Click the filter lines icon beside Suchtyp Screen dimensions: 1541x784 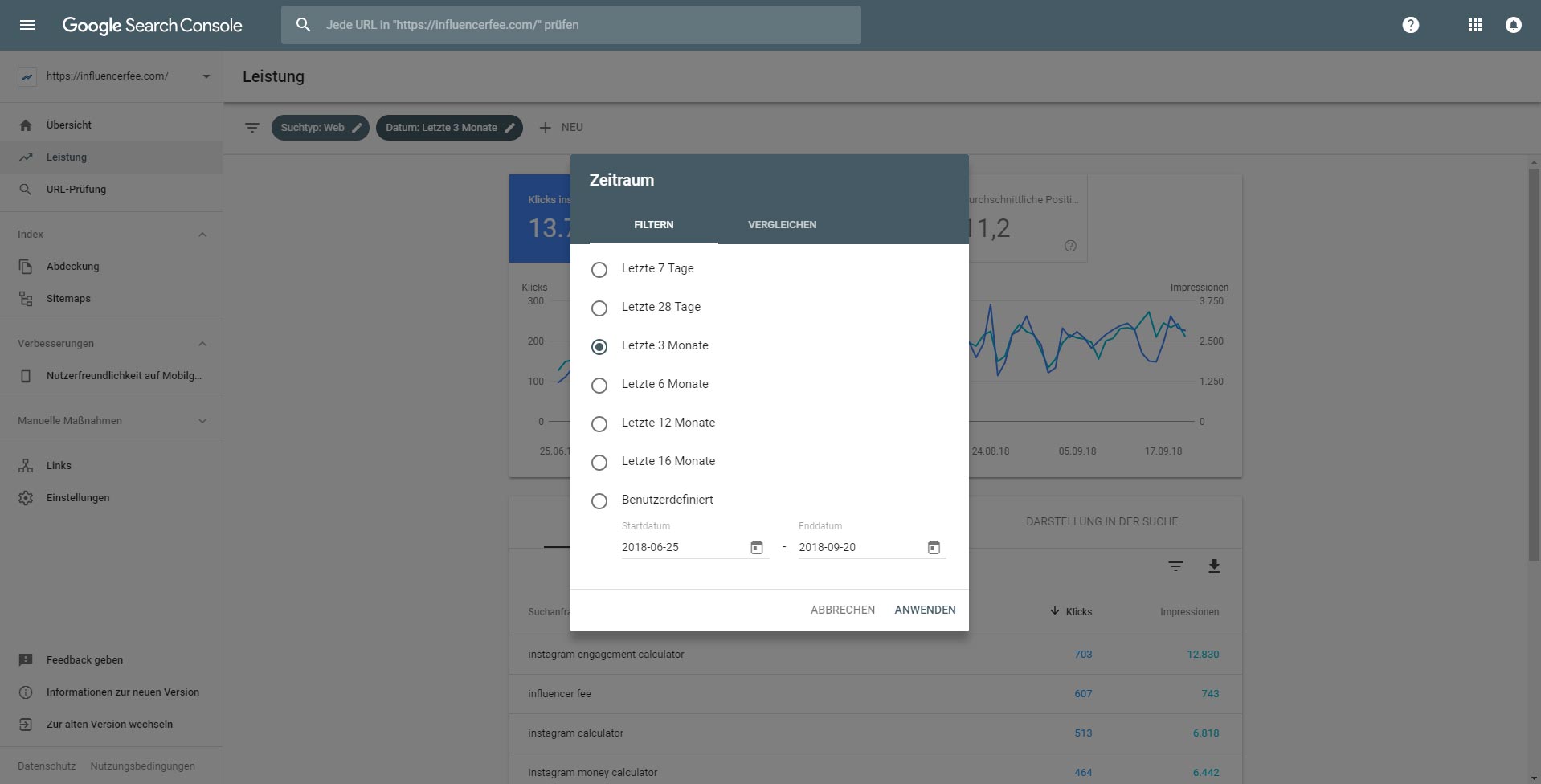coord(252,128)
